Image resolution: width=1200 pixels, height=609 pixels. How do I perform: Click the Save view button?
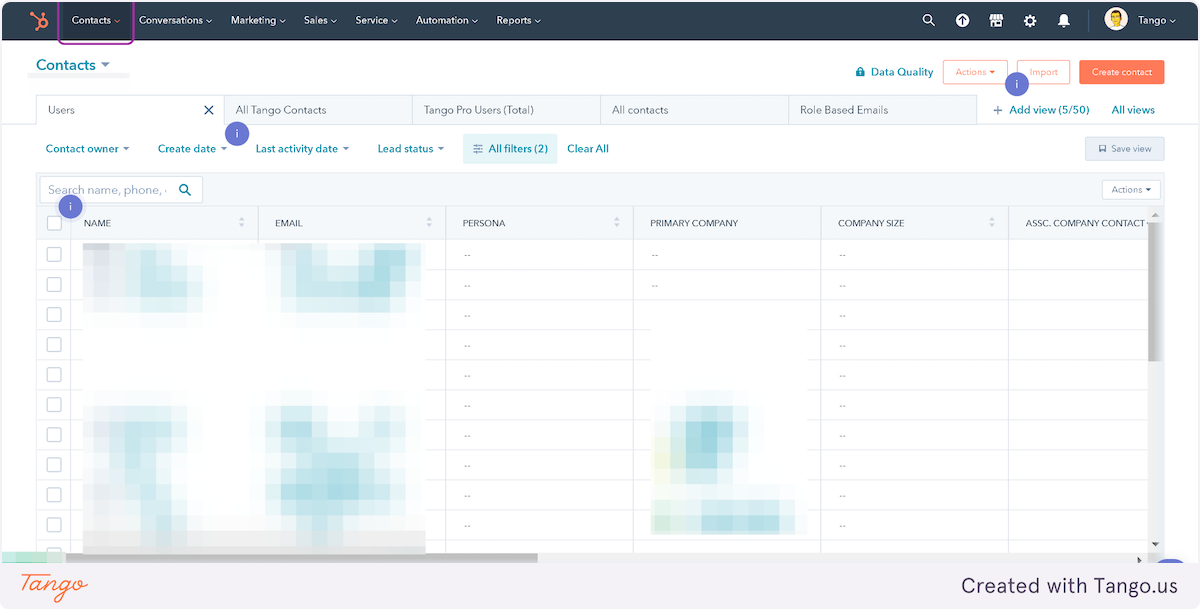coord(1125,149)
